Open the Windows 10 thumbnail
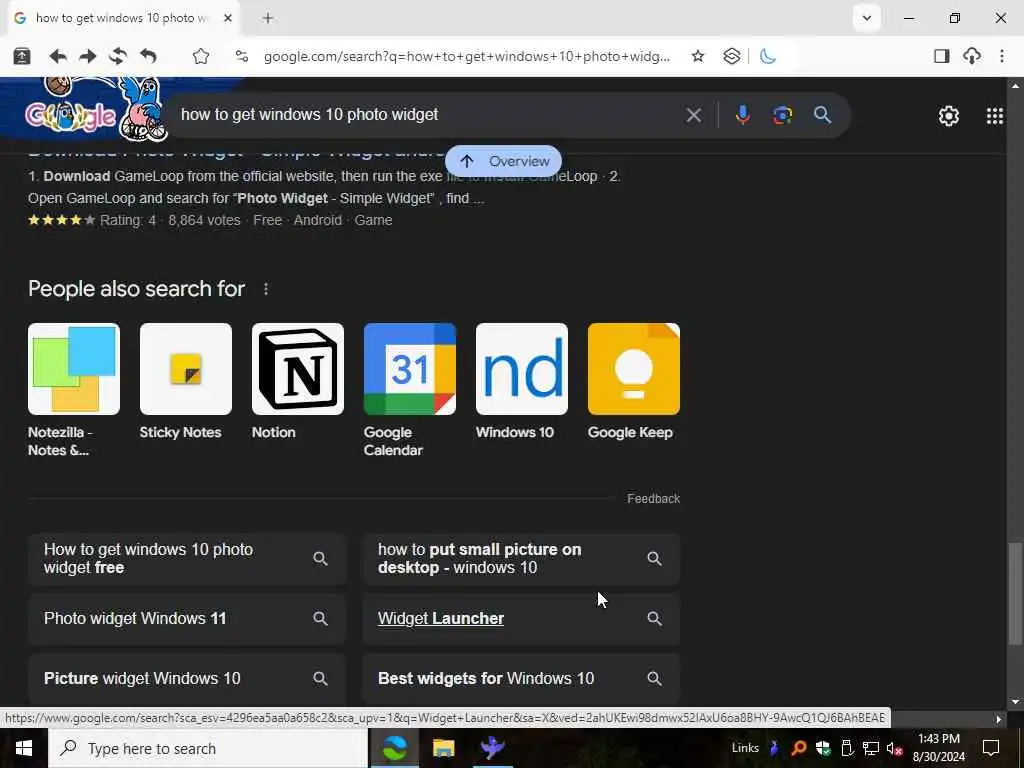Viewport: 1024px width, 768px height. (x=522, y=369)
